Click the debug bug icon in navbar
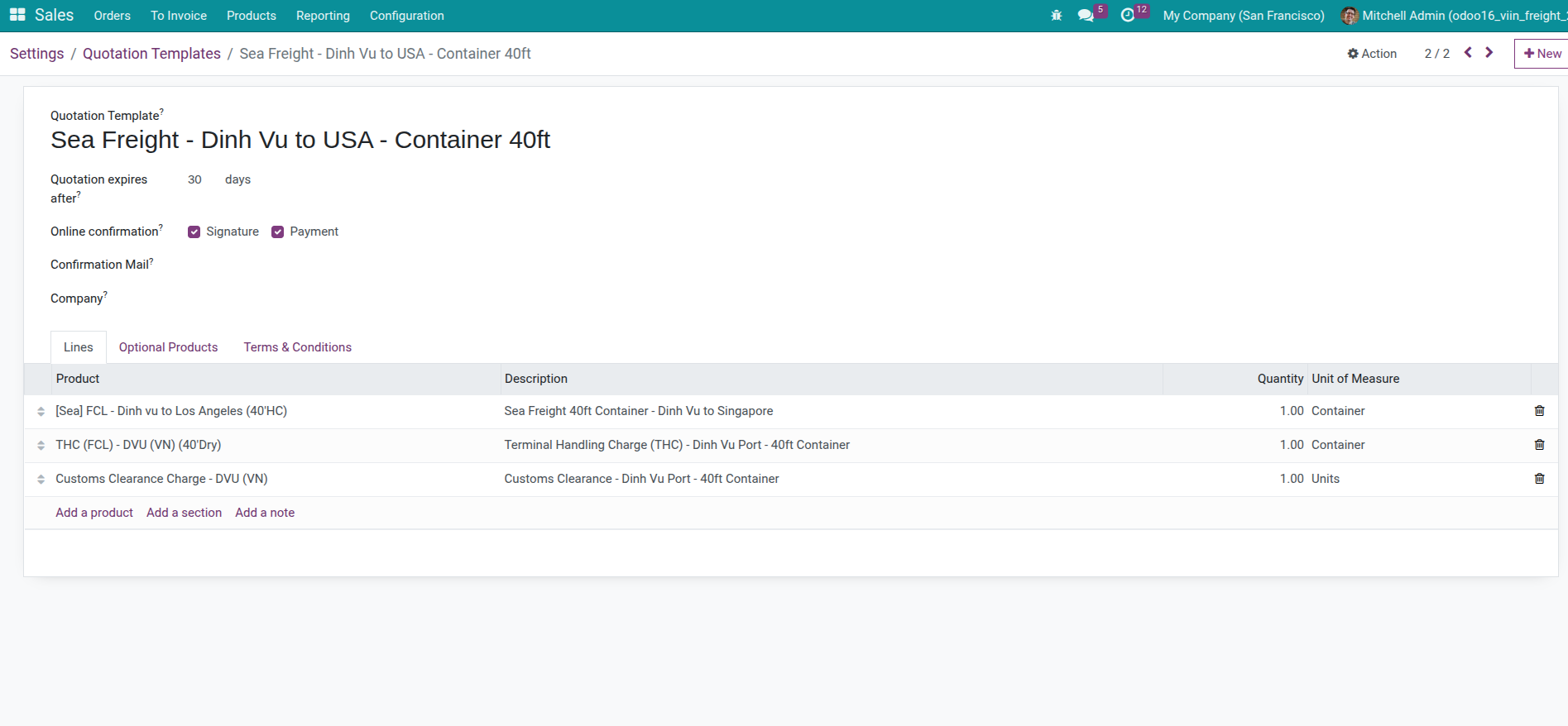 point(1056,16)
